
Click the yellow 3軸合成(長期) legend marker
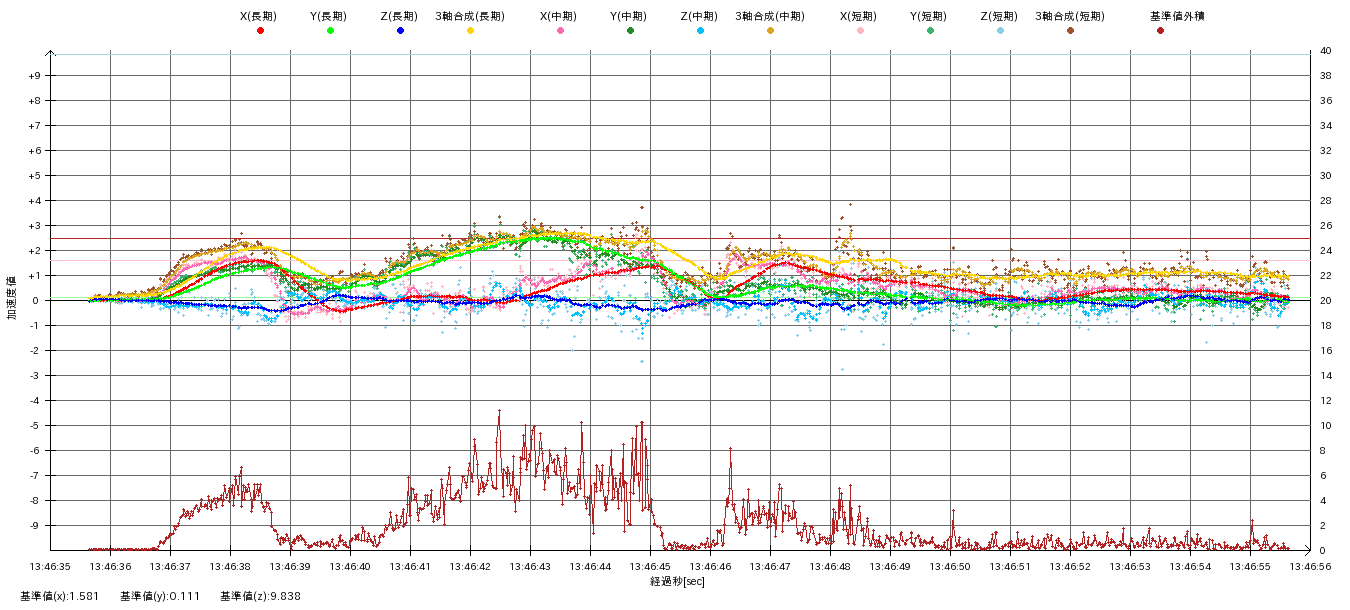(x=470, y=31)
